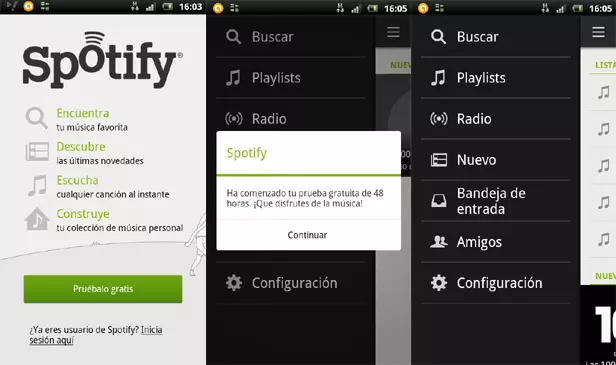Tap the green Pruébalo gratis button

pos(103,289)
